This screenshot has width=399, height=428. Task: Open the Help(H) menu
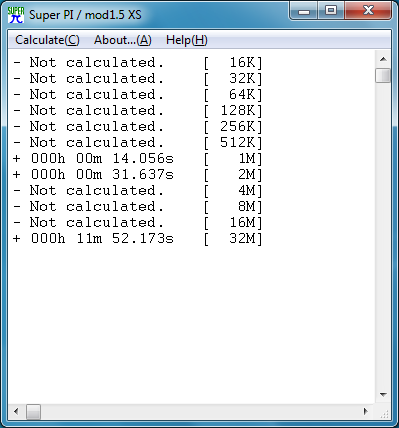[187, 40]
